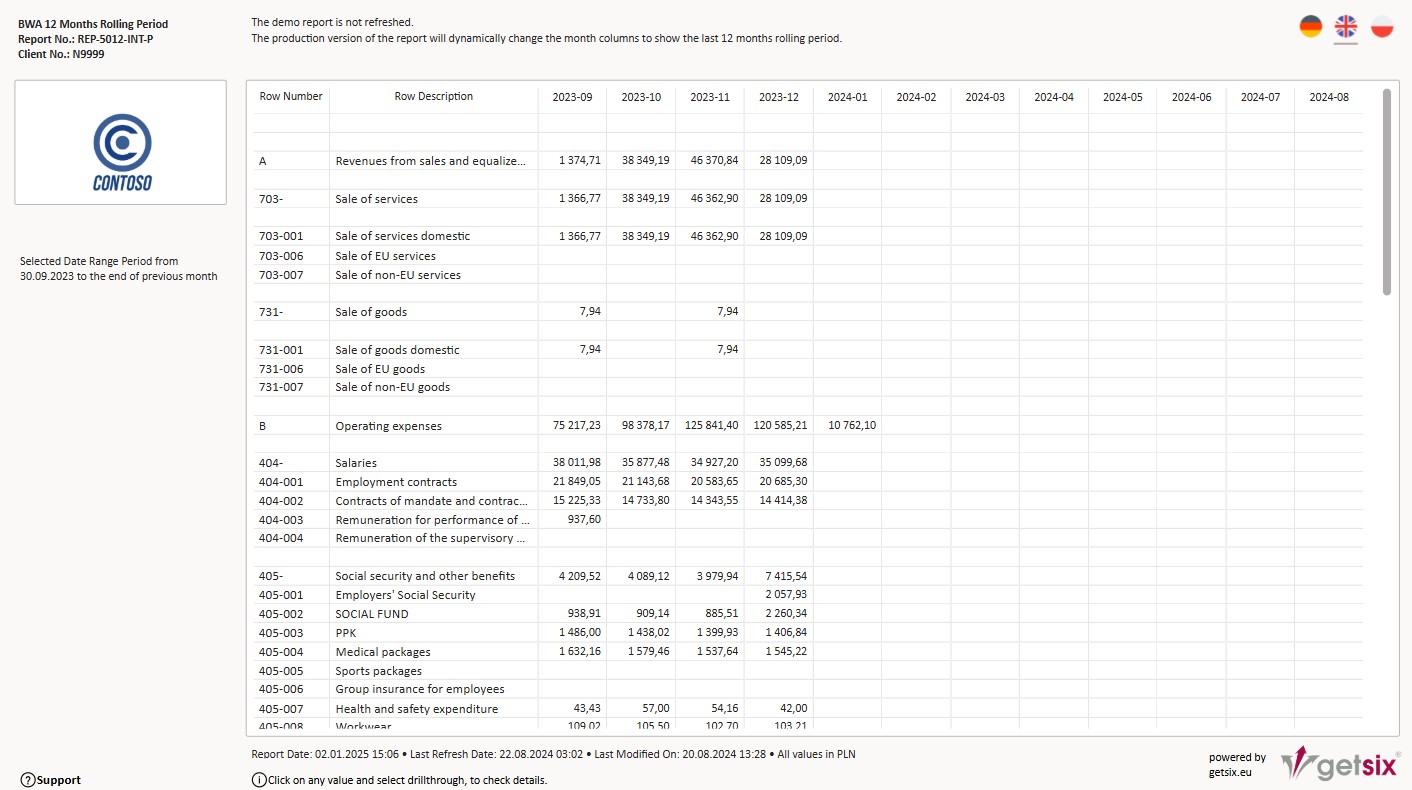This screenshot has height=790, width=1412.
Task: Select value 21 143,68 in Employment contracts
Action: click(x=645, y=482)
